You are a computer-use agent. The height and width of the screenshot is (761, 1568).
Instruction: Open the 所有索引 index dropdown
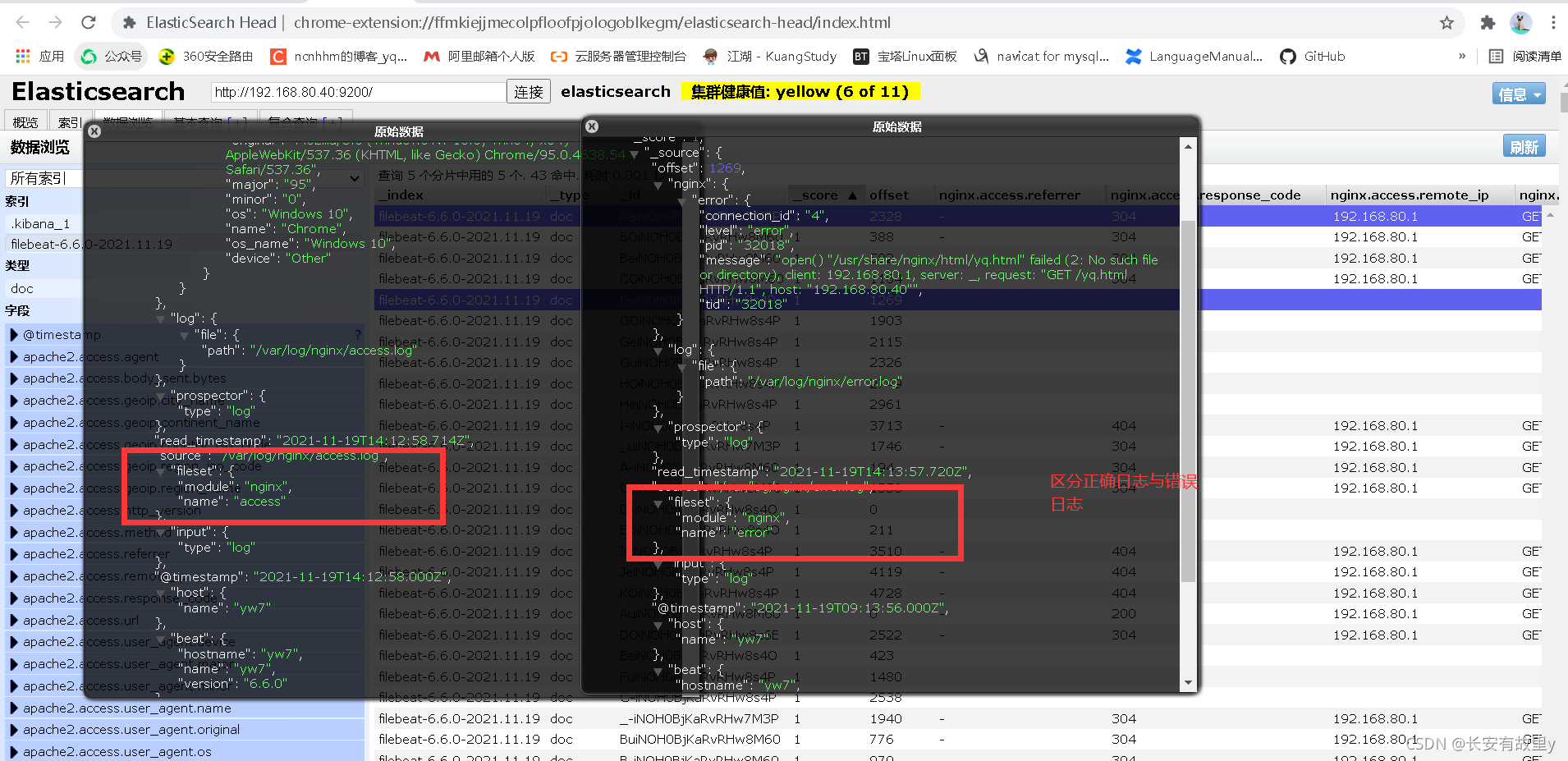click(183, 178)
